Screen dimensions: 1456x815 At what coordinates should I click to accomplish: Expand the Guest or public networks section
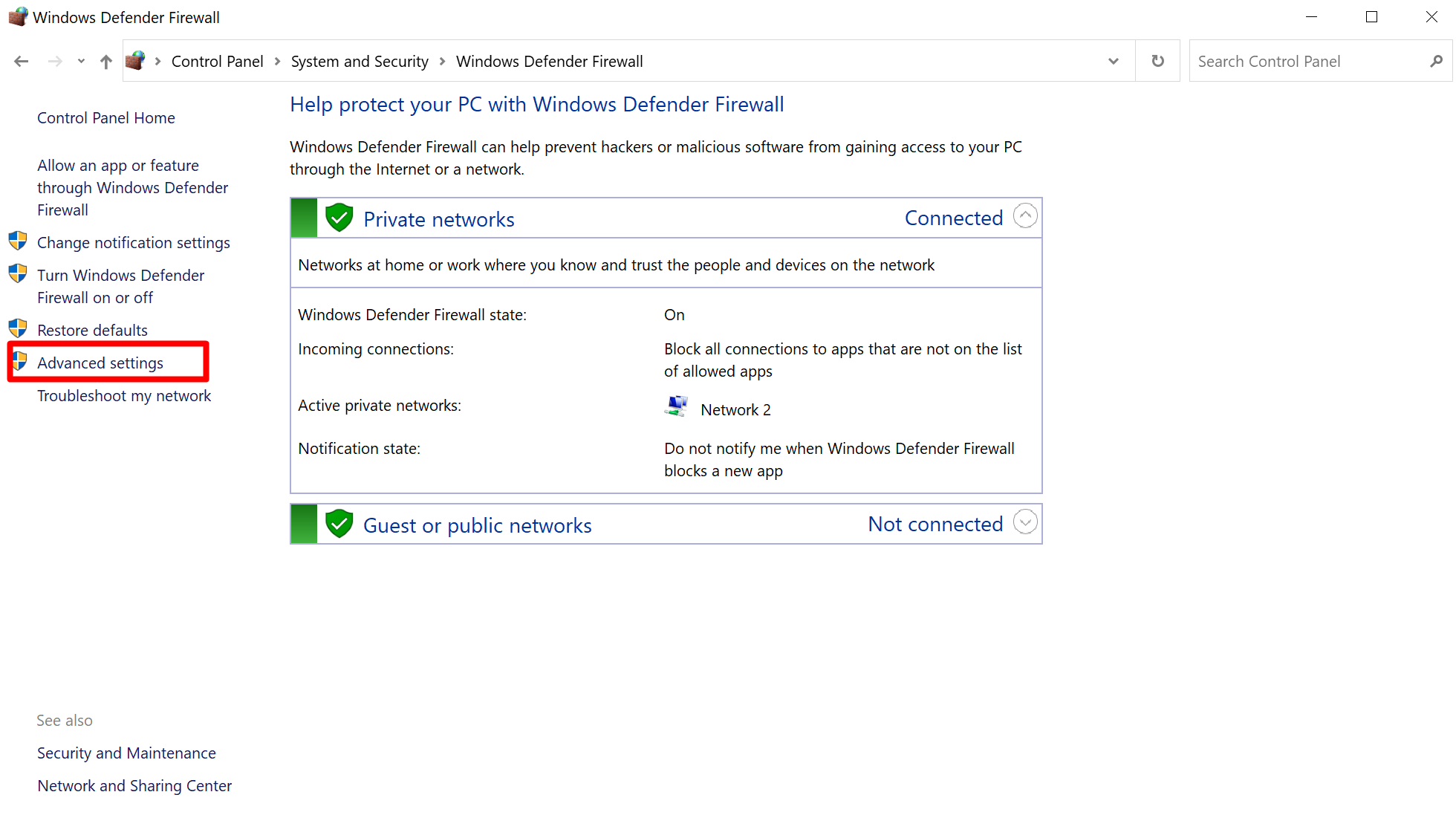1025,522
